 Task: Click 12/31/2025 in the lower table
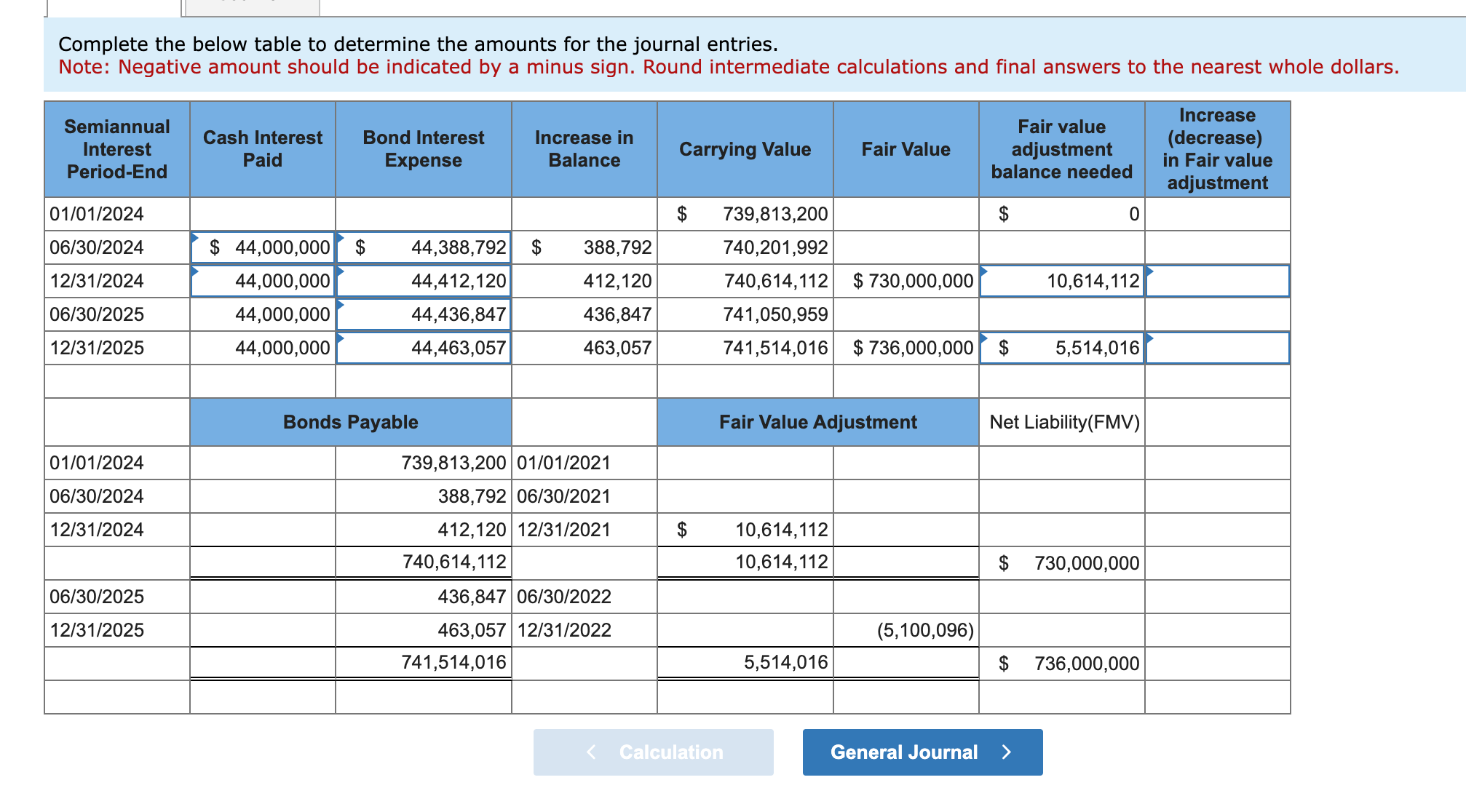point(117,630)
